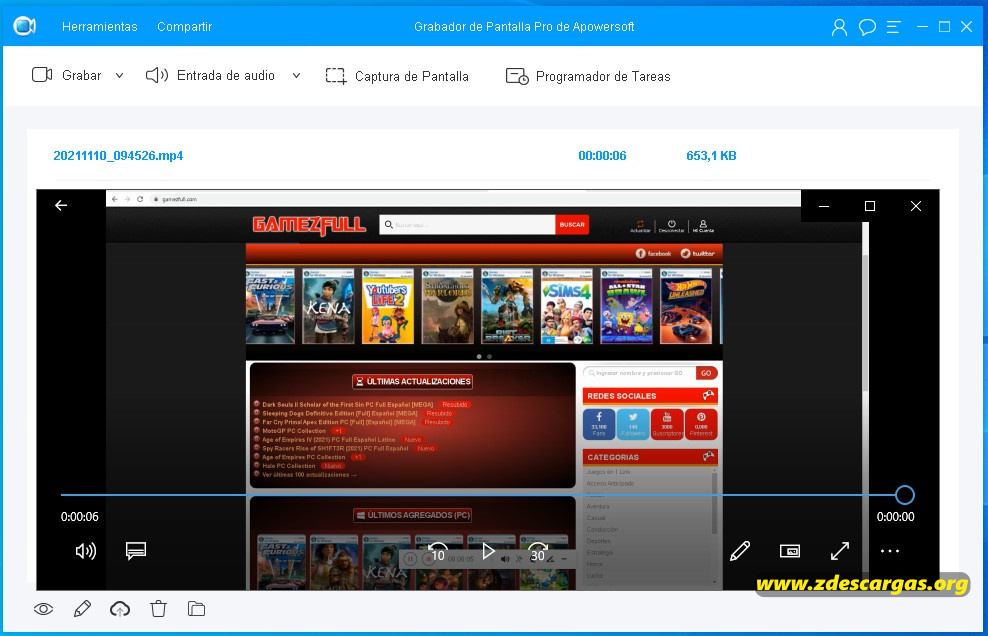Open the player's three-dots more options
Viewport: 988px width, 636px height.
point(890,552)
